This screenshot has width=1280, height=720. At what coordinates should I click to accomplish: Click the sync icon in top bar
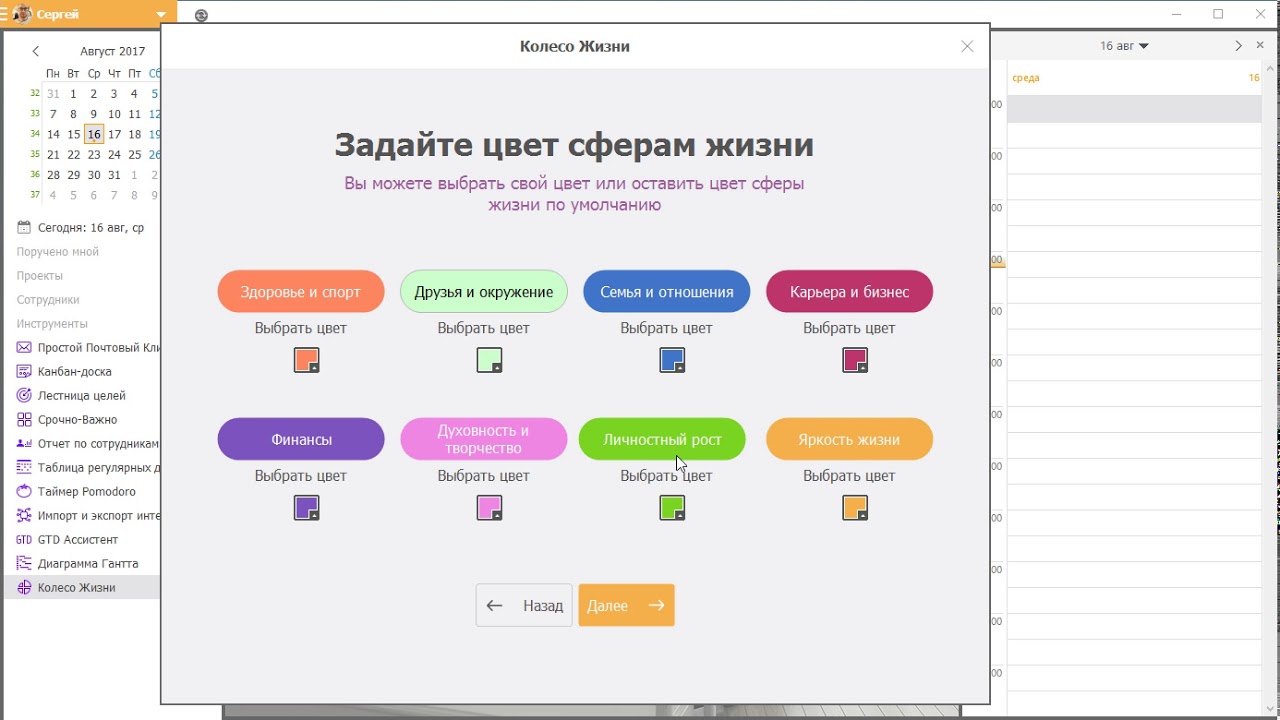(x=201, y=15)
